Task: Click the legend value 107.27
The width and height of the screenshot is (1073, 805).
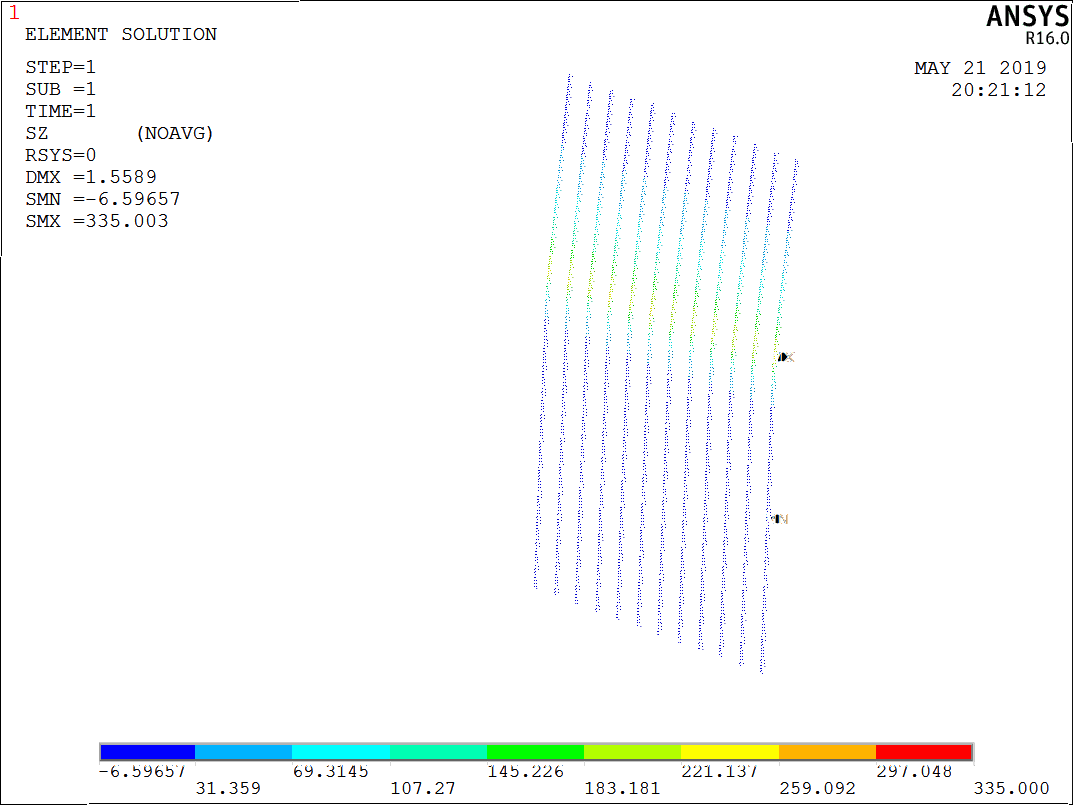Action: 422,789
